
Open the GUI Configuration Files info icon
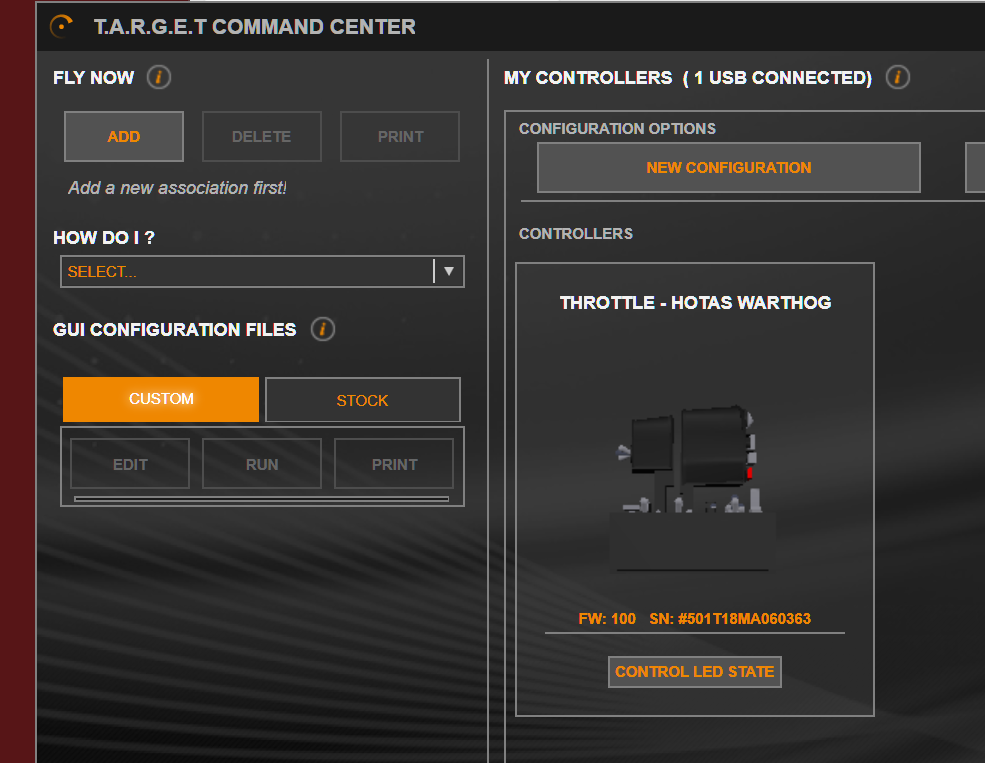(x=323, y=329)
